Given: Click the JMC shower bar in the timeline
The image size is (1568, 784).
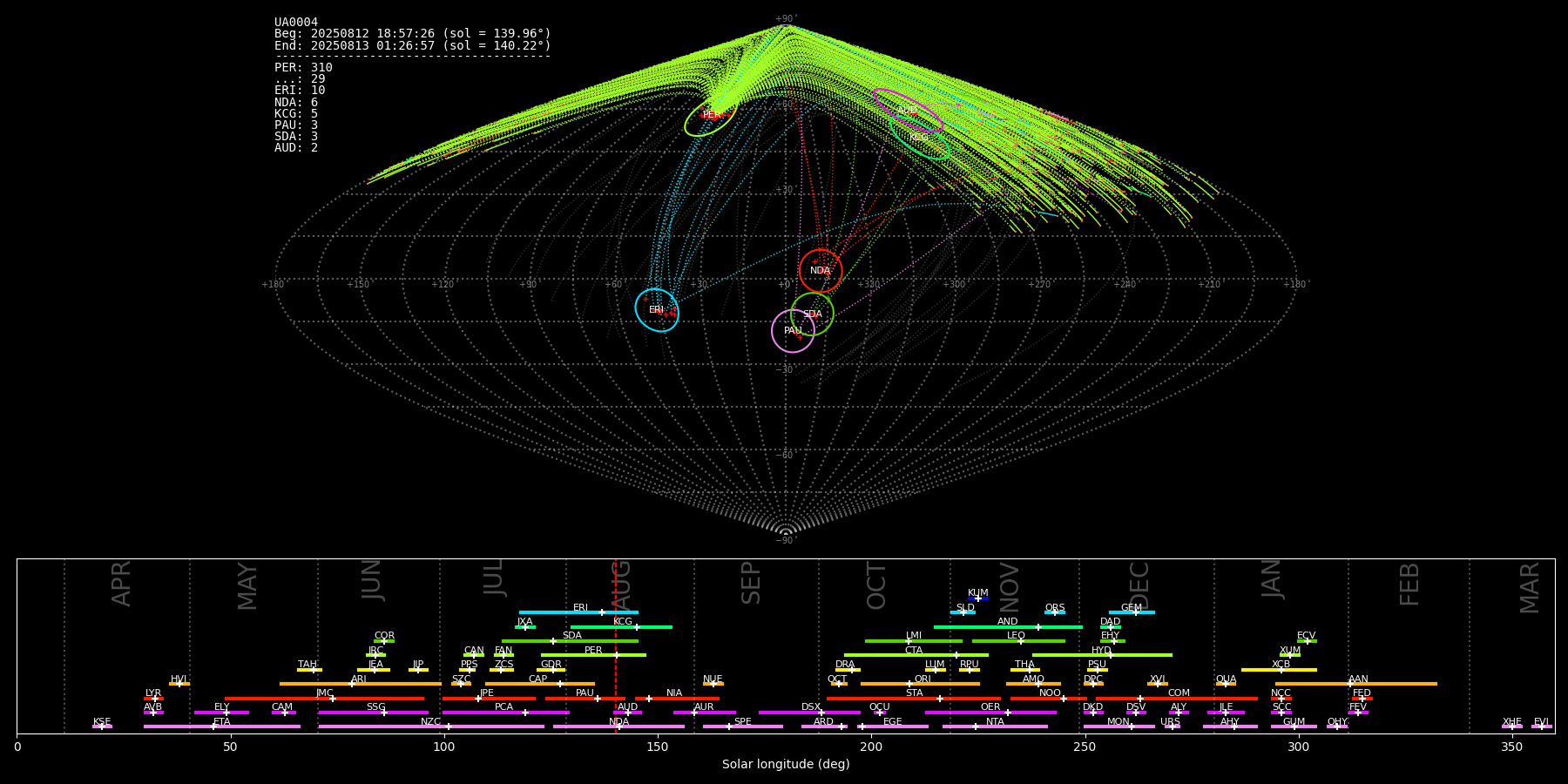Looking at the screenshot, I should pyautogui.click(x=325, y=698).
